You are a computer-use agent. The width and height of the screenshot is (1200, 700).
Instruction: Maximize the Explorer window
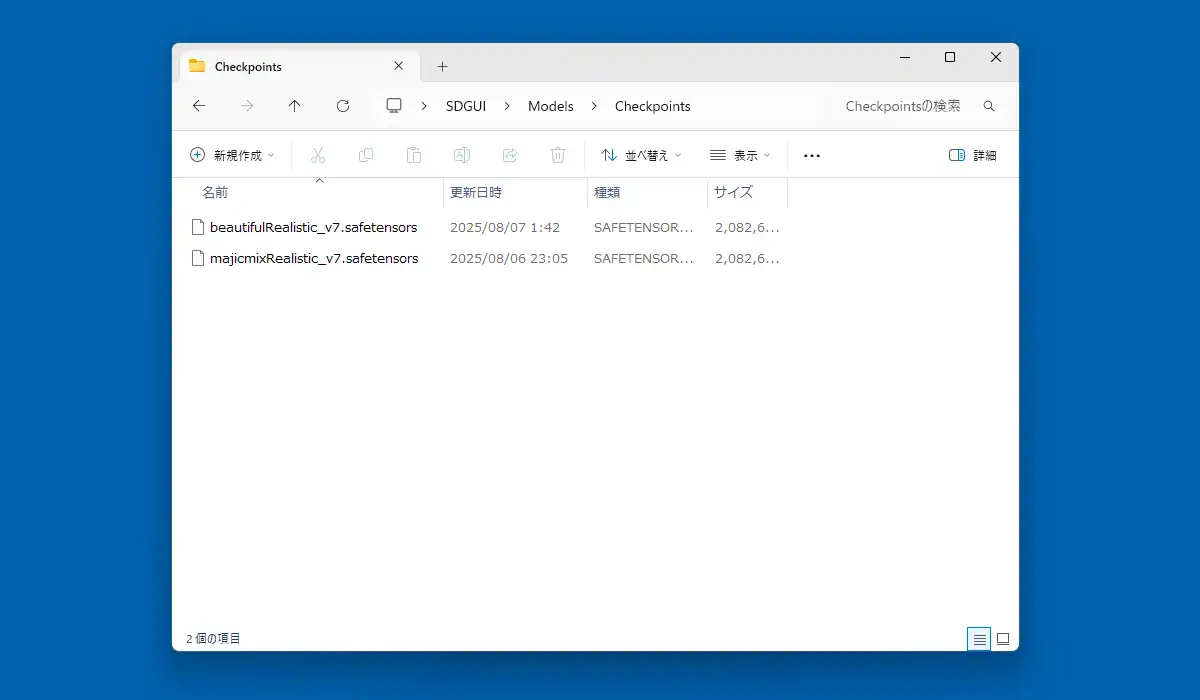(x=950, y=57)
